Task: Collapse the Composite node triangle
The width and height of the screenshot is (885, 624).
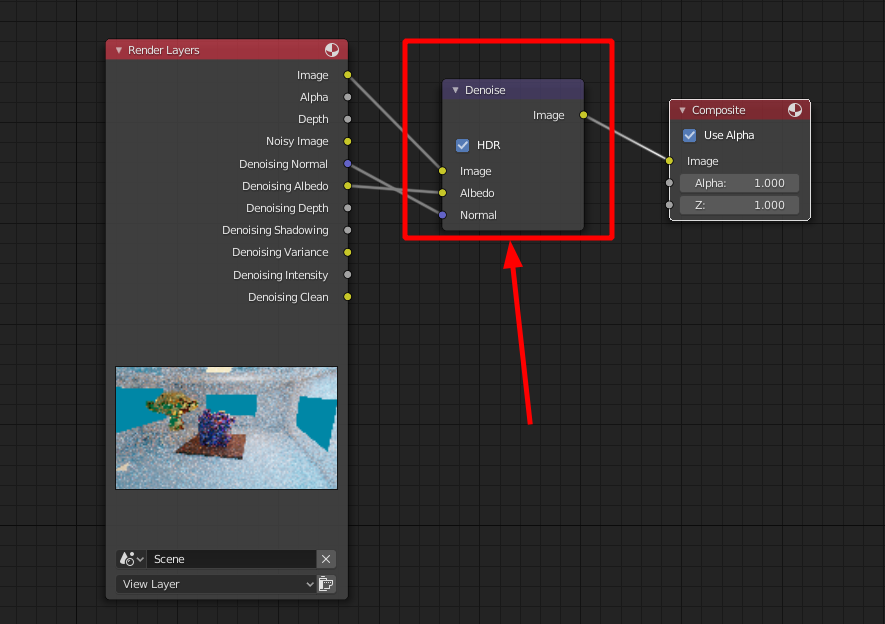Action: click(682, 110)
